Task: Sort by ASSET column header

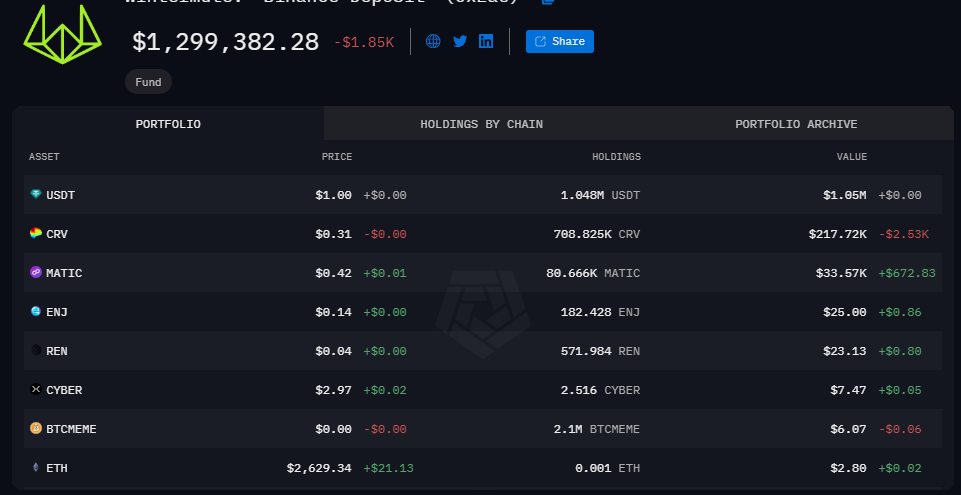Action: [44, 157]
